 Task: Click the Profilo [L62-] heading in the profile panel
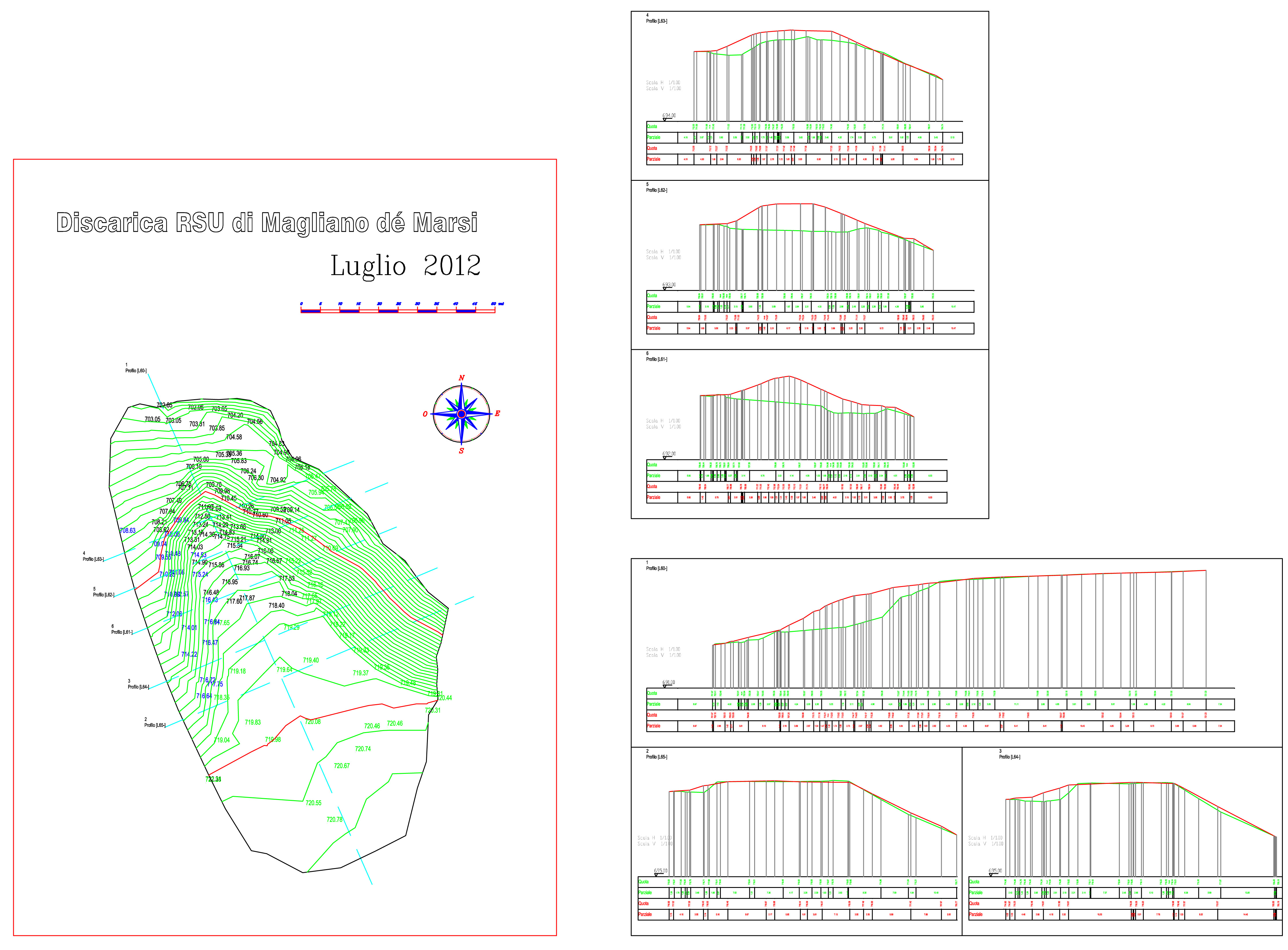tap(656, 190)
